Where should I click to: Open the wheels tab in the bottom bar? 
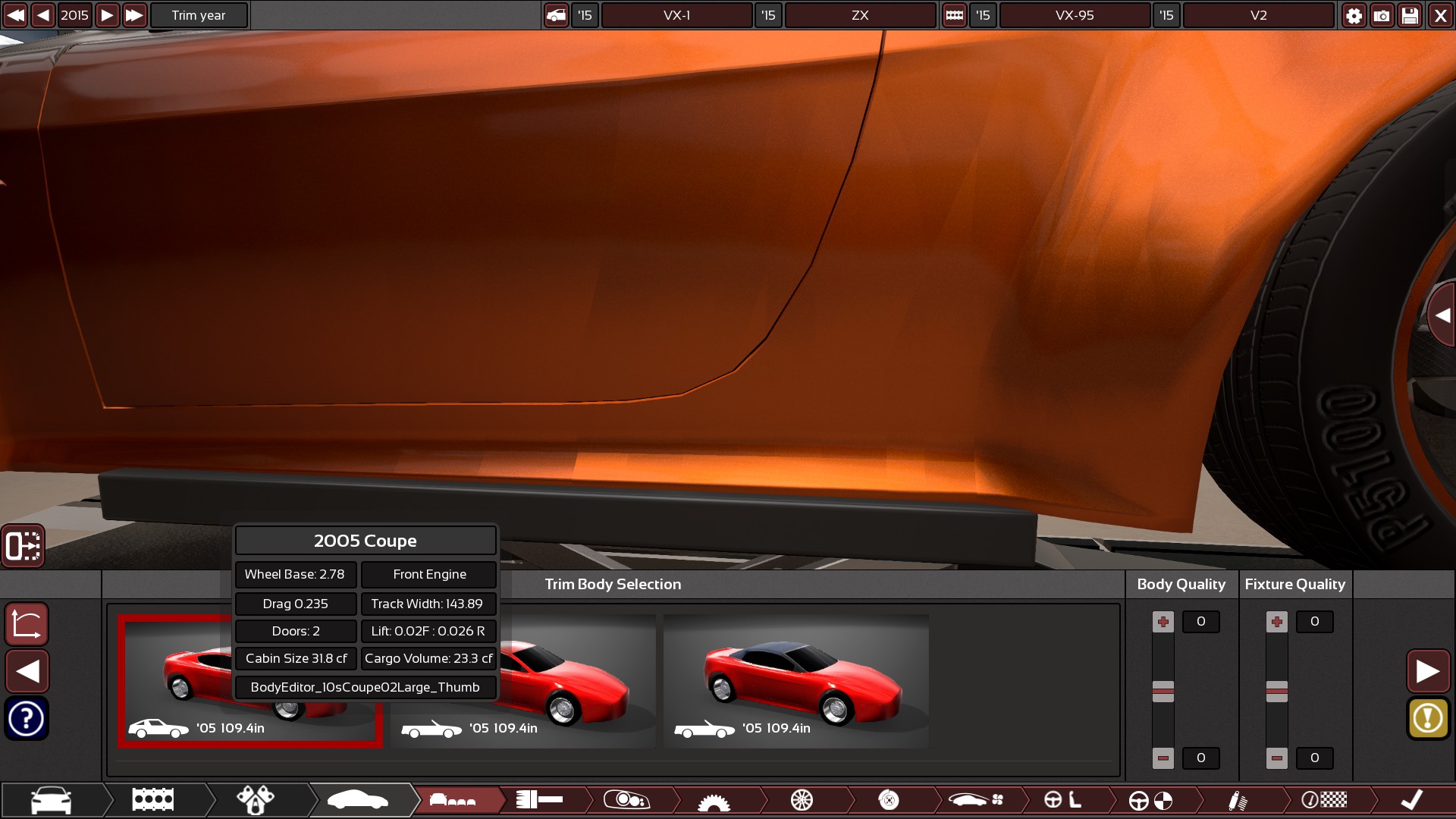[802, 800]
